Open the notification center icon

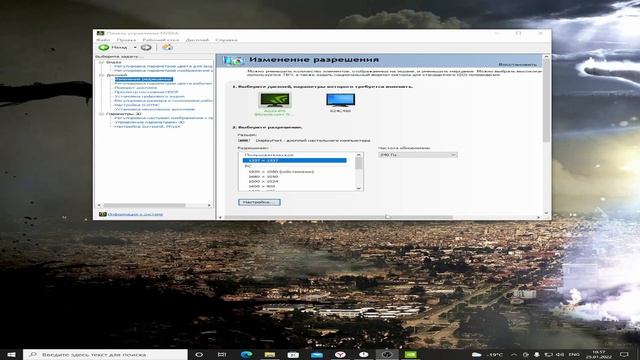[624, 355]
